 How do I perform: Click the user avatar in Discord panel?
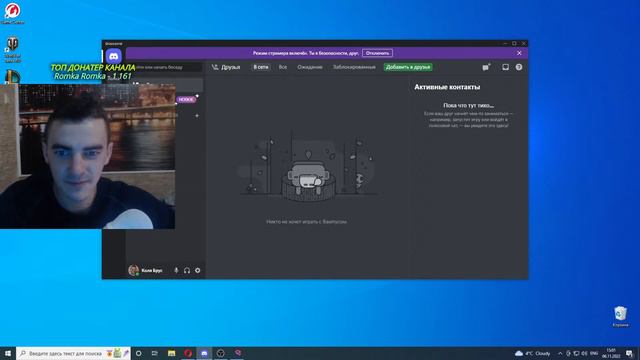click(133, 270)
